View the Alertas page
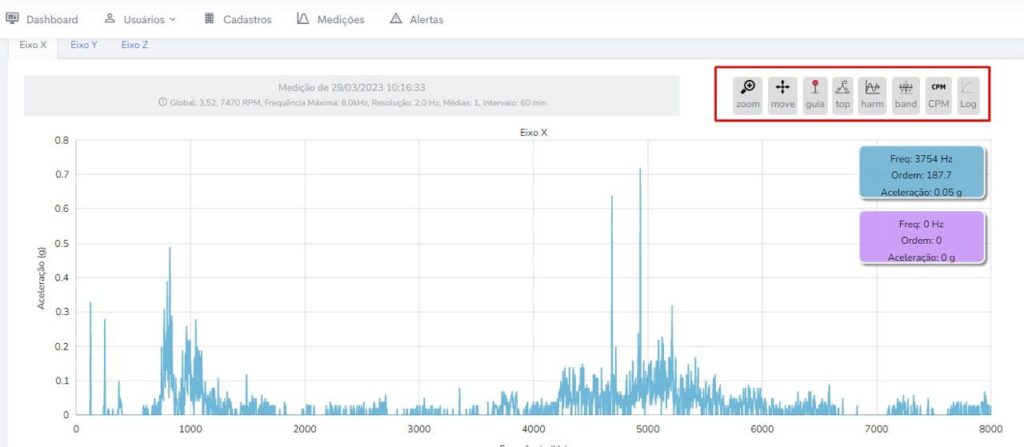Viewport: 1024px width, 447px height. click(x=416, y=19)
